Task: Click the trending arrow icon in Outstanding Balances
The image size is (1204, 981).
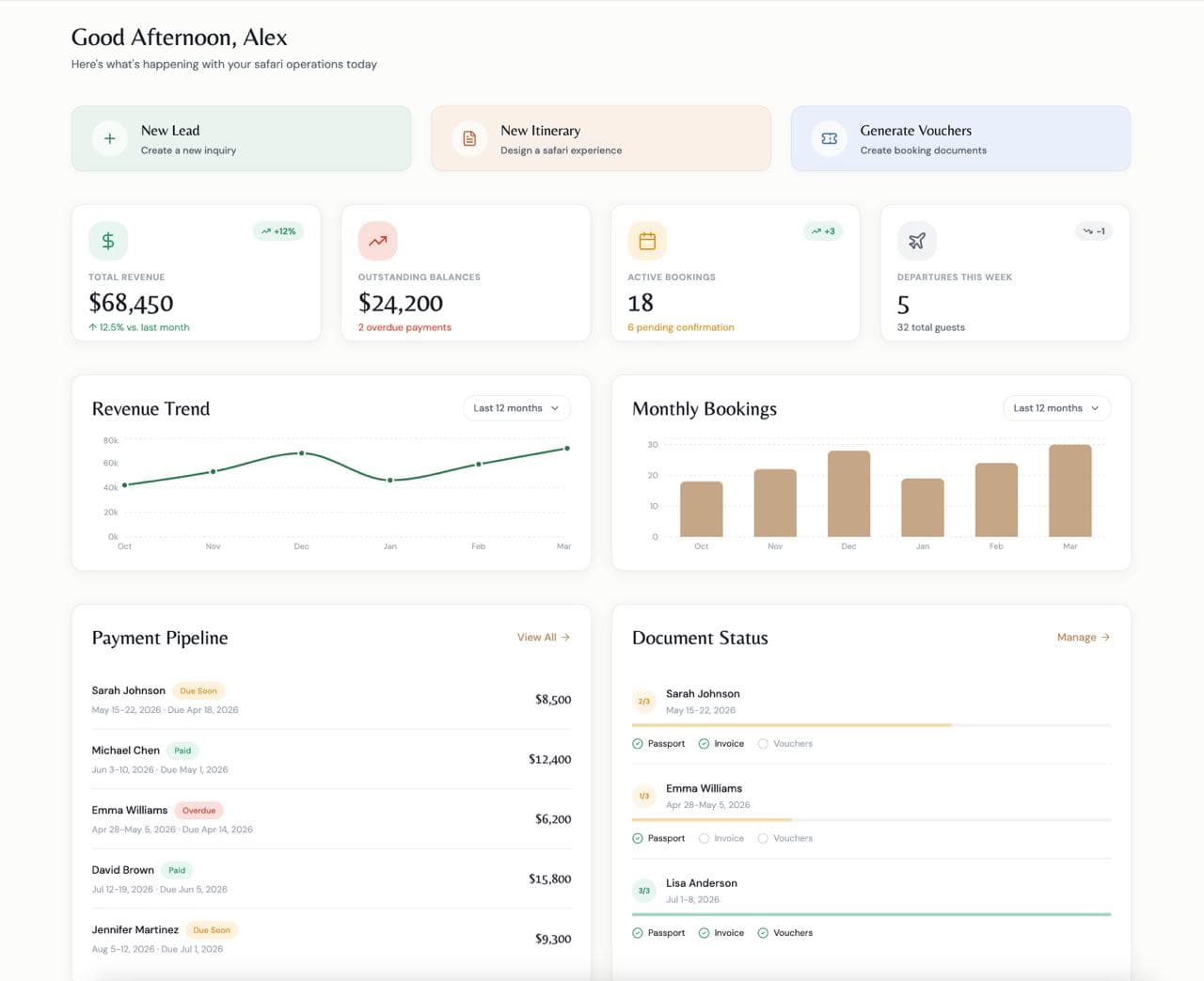Action: coord(377,241)
